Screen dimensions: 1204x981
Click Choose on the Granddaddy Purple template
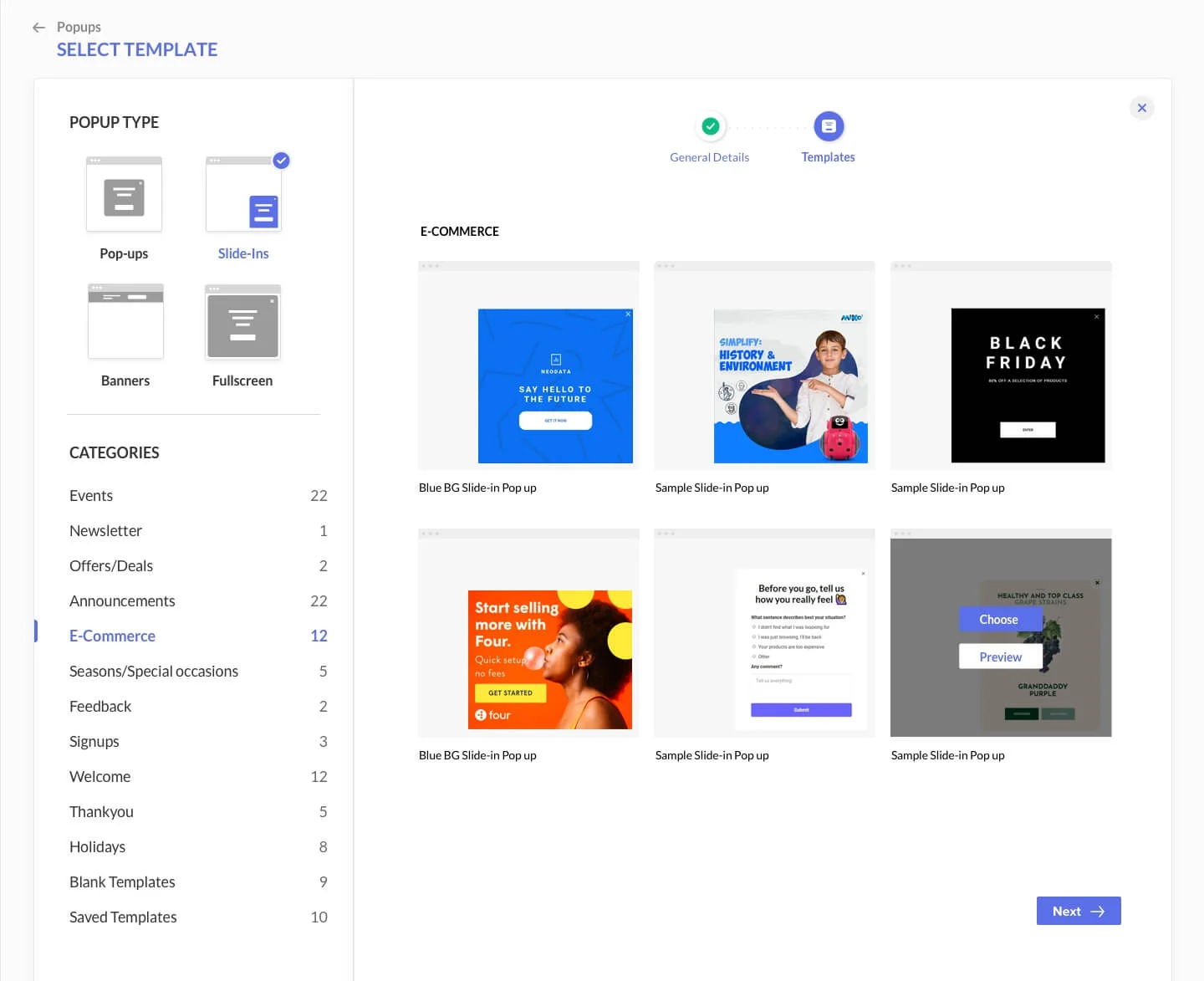(x=1000, y=619)
